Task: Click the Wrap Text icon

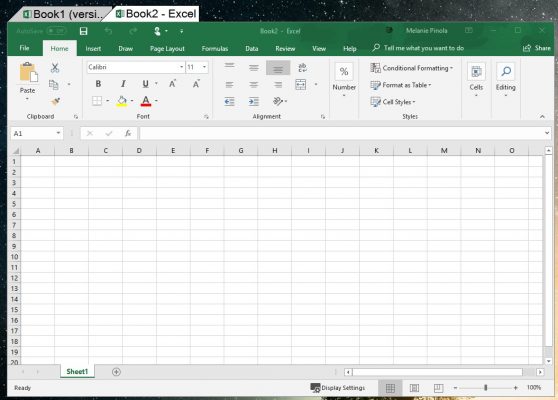Action: point(302,67)
